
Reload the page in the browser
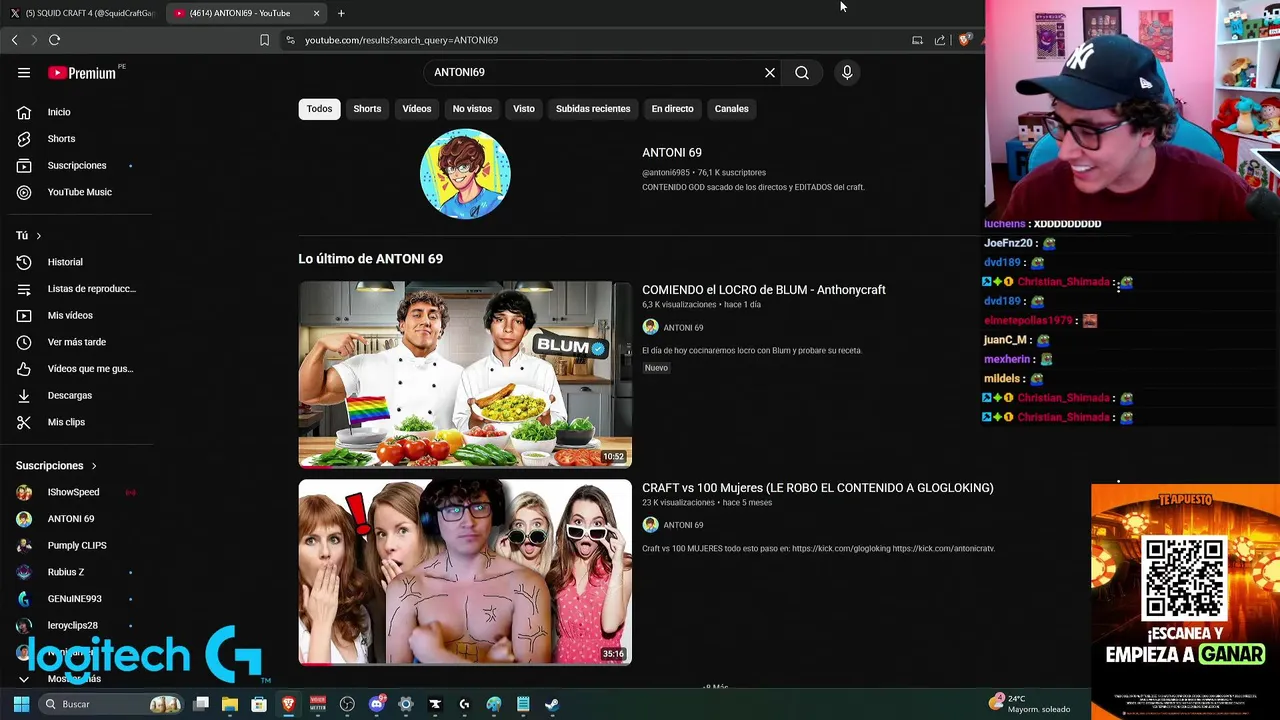pyautogui.click(x=54, y=40)
